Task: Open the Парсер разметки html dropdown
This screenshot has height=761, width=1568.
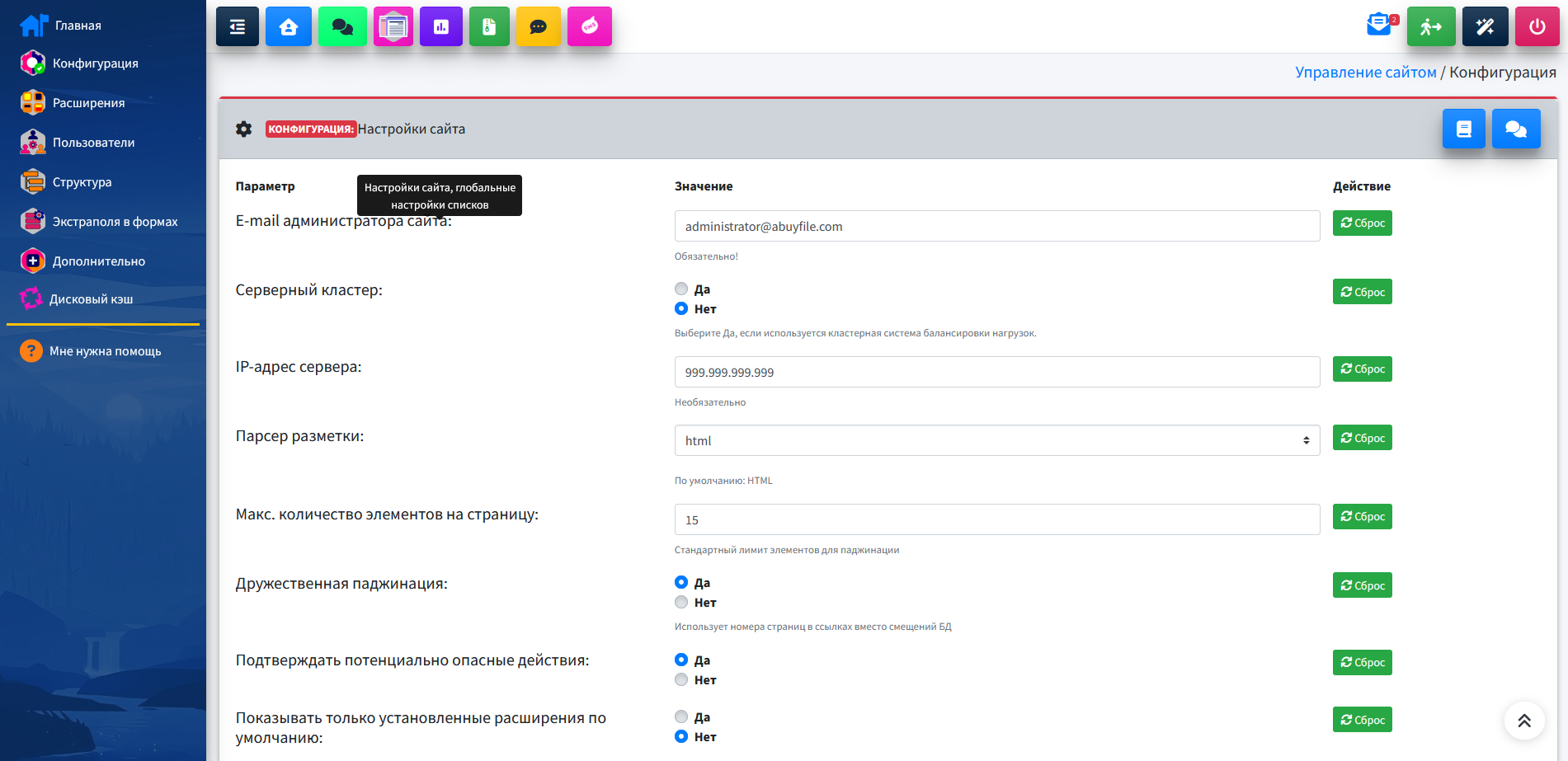Action: click(996, 440)
